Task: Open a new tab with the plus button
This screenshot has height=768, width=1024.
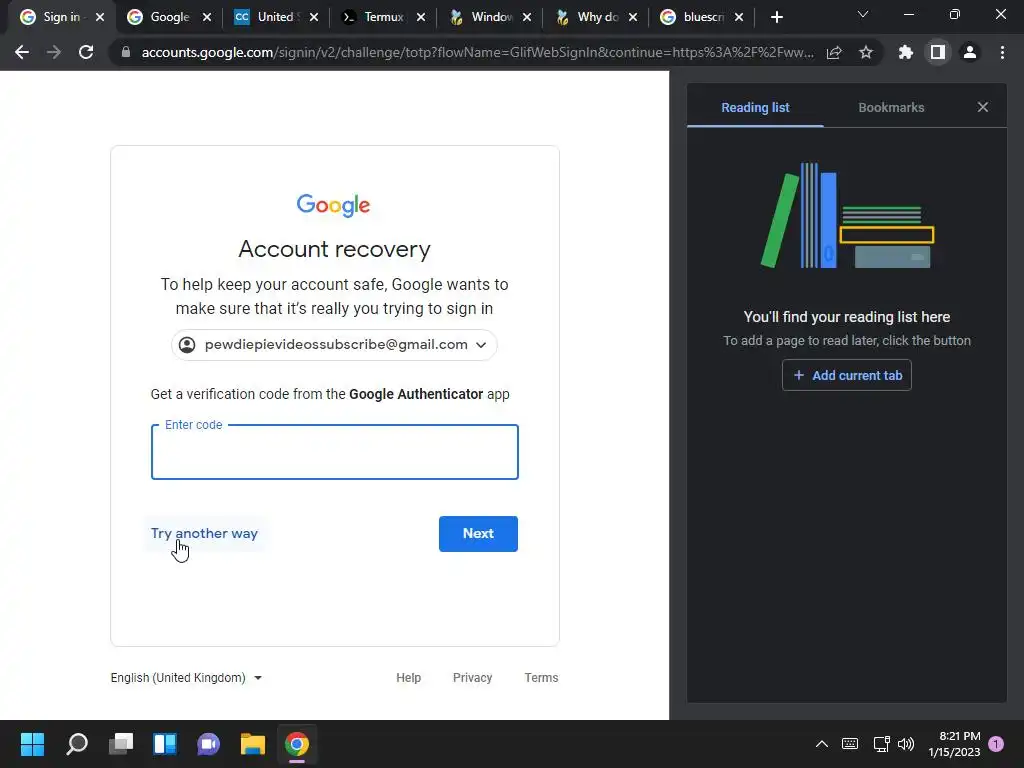Action: [x=776, y=17]
